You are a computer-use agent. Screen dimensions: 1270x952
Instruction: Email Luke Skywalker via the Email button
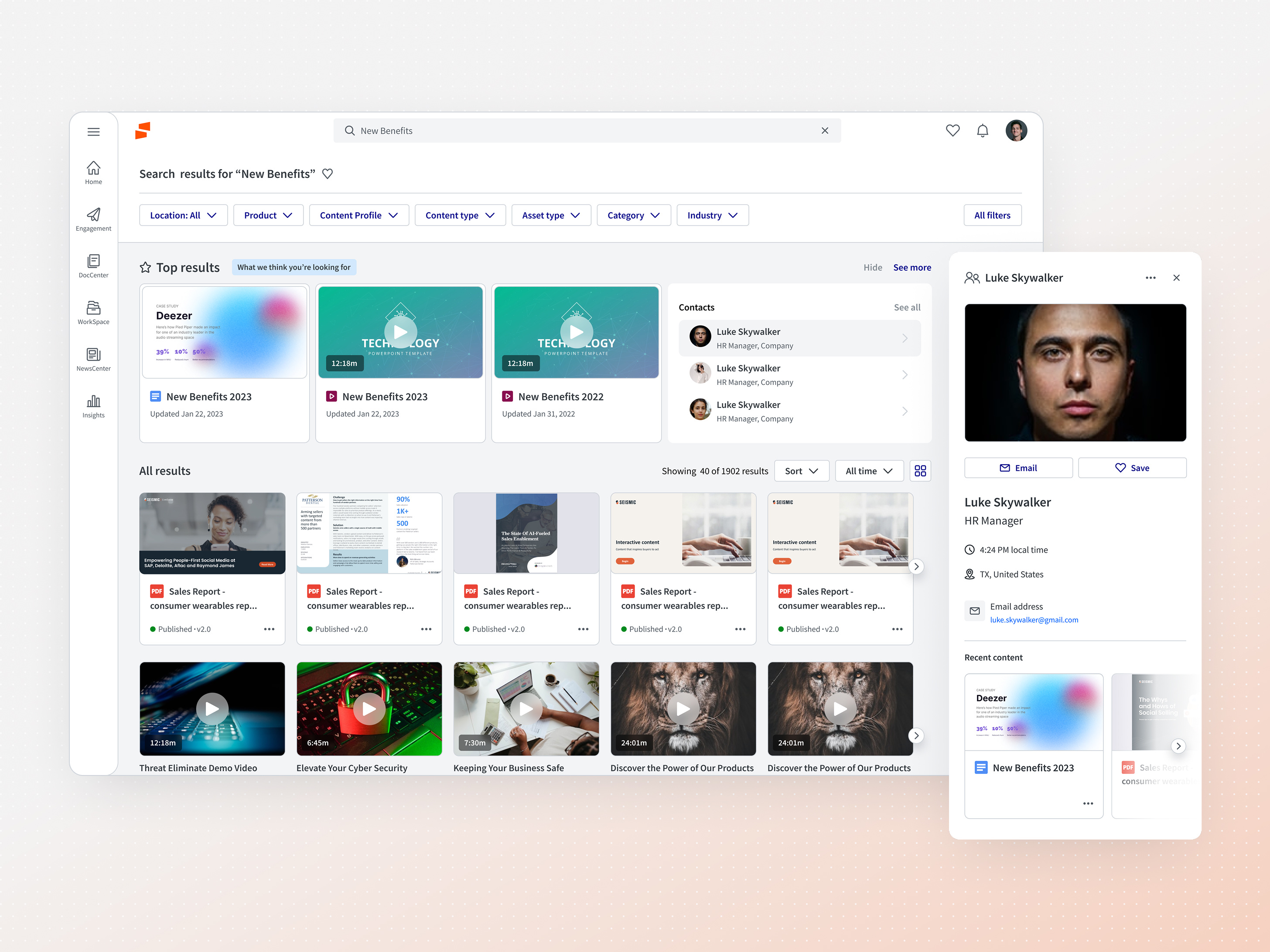1018,468
